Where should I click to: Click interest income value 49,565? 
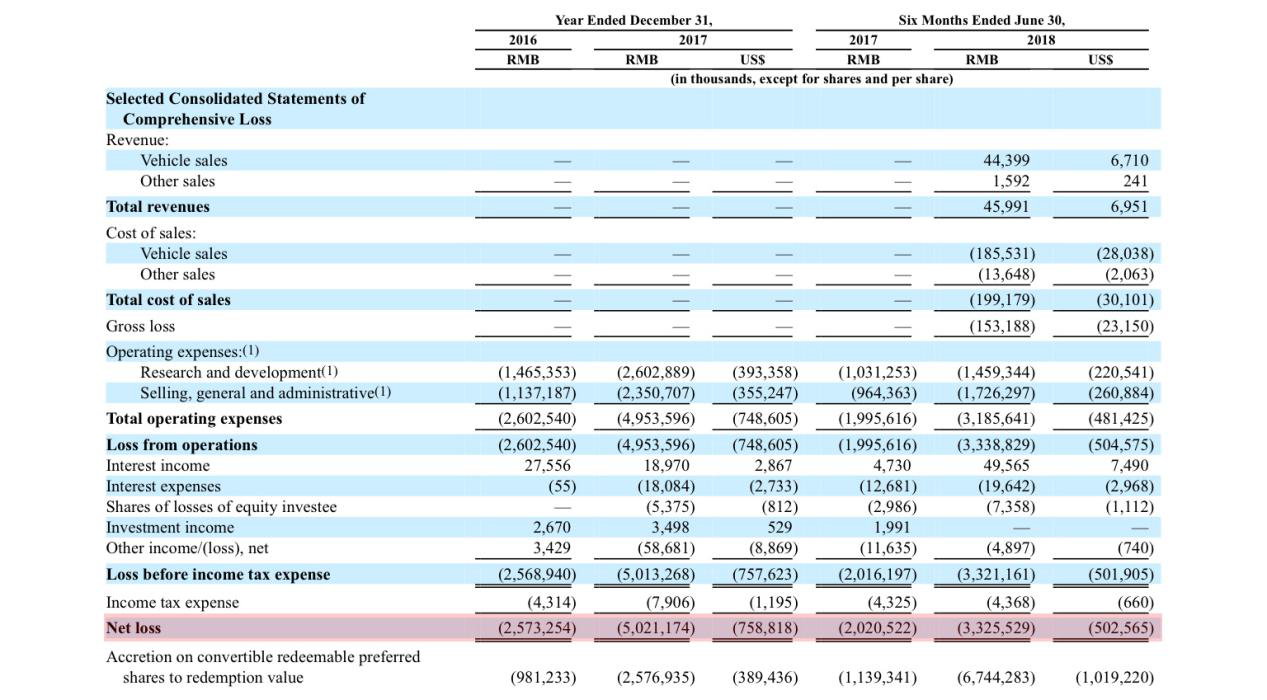point(1007,465)
